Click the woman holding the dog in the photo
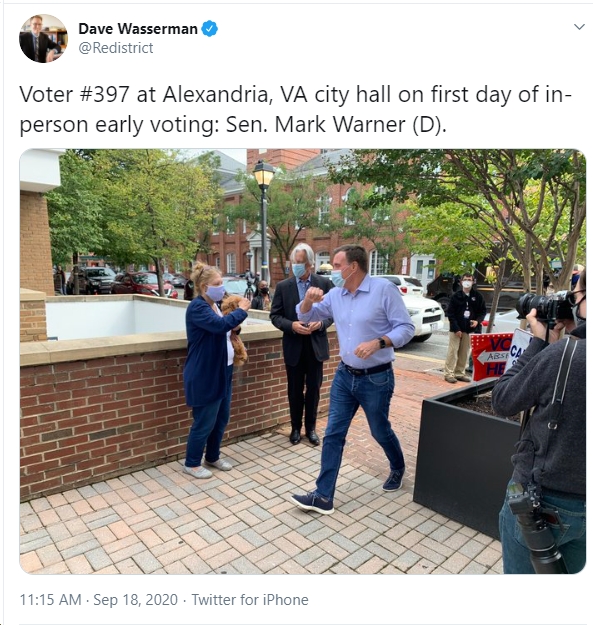 pos(213,369)
